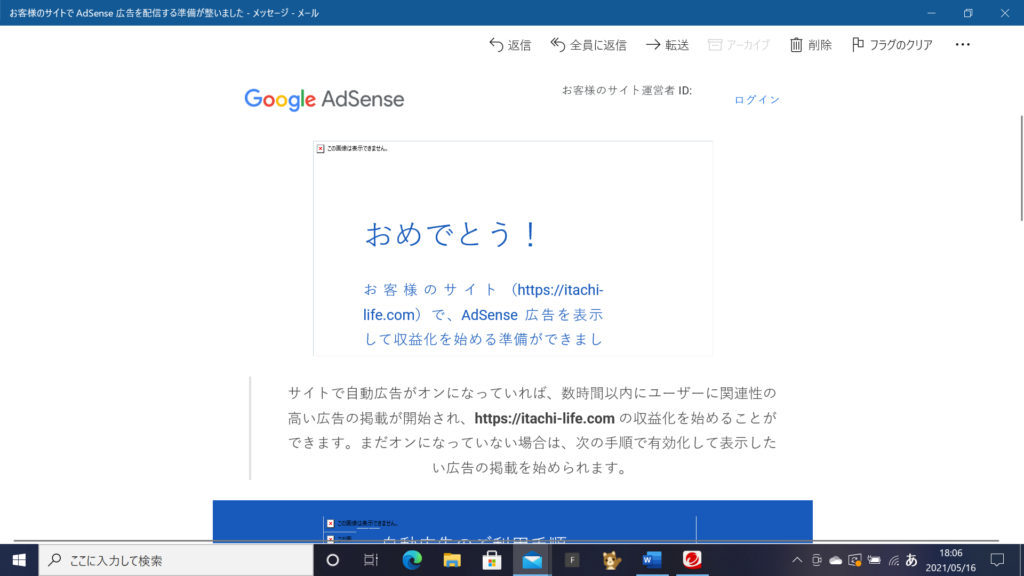Open the Wi-Fi network tray icon
Image resolution: width=1024 pixels, height=576 pixels.
pyautogui.click(x=893, y=560)
